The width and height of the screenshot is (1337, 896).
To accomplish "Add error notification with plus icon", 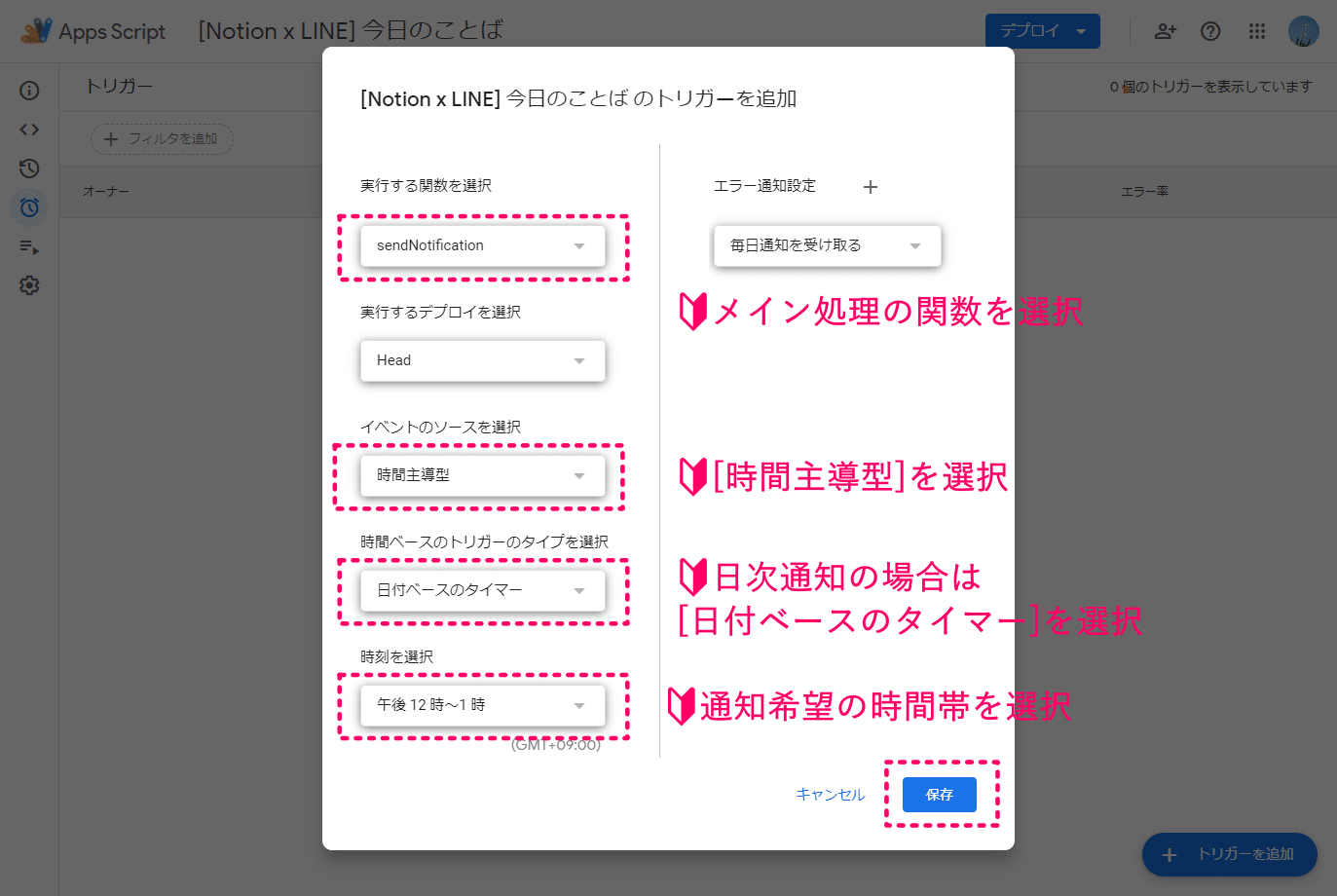I will coord(871,186).
